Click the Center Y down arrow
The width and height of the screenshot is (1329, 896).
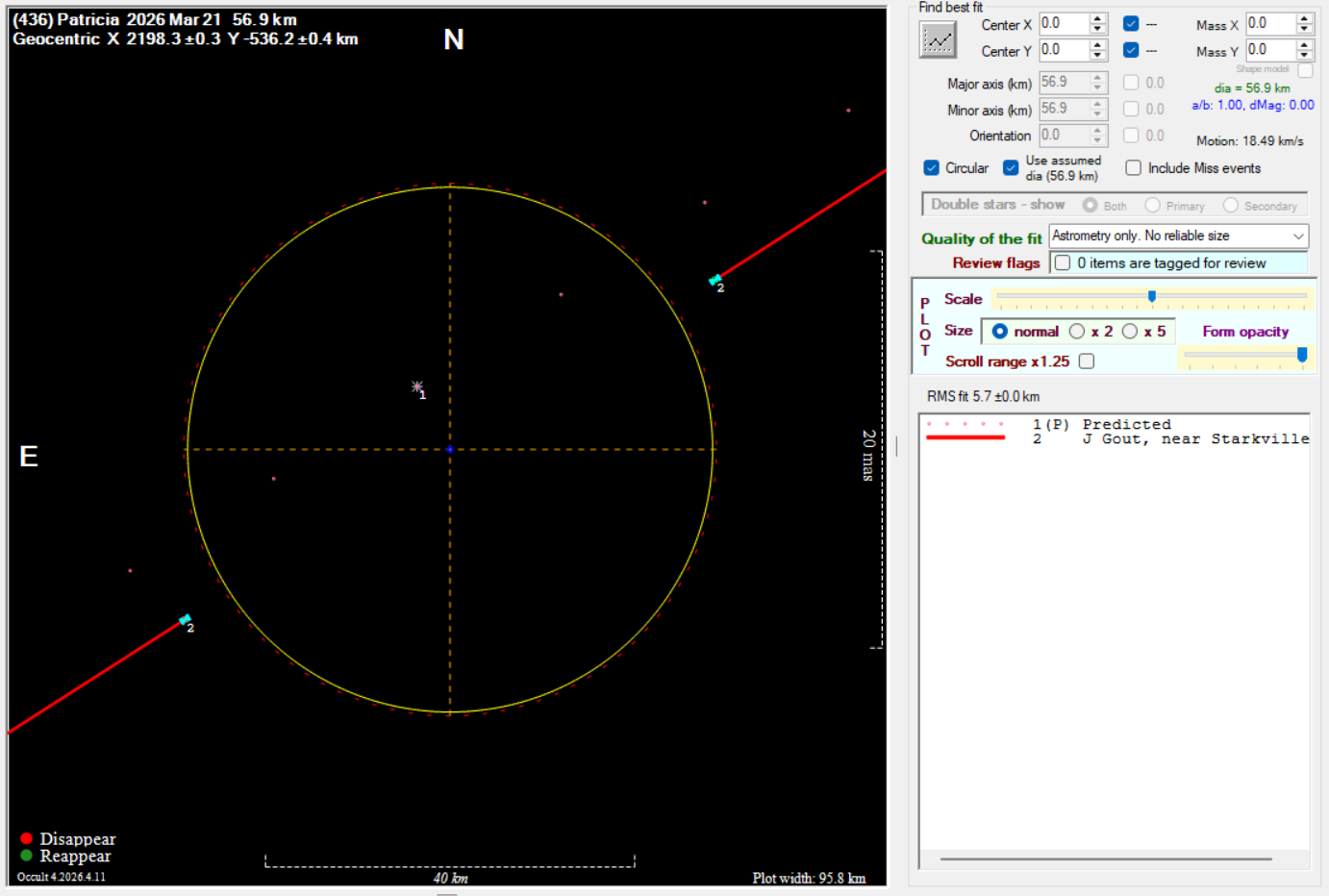coord(1098,55)
